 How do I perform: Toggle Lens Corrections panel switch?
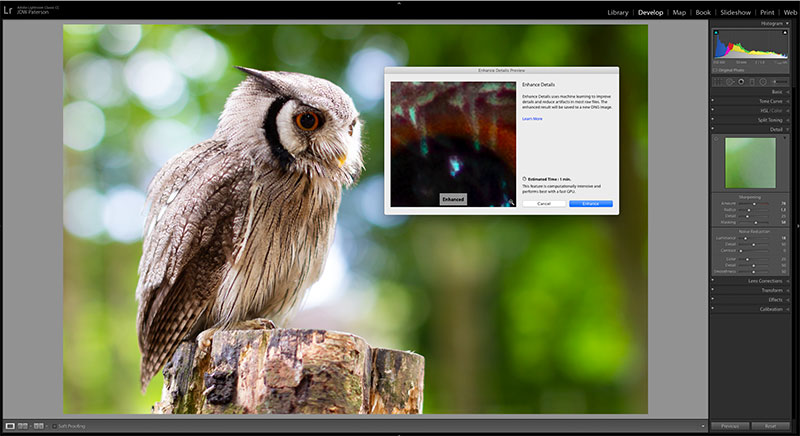[x=713, y=279]
